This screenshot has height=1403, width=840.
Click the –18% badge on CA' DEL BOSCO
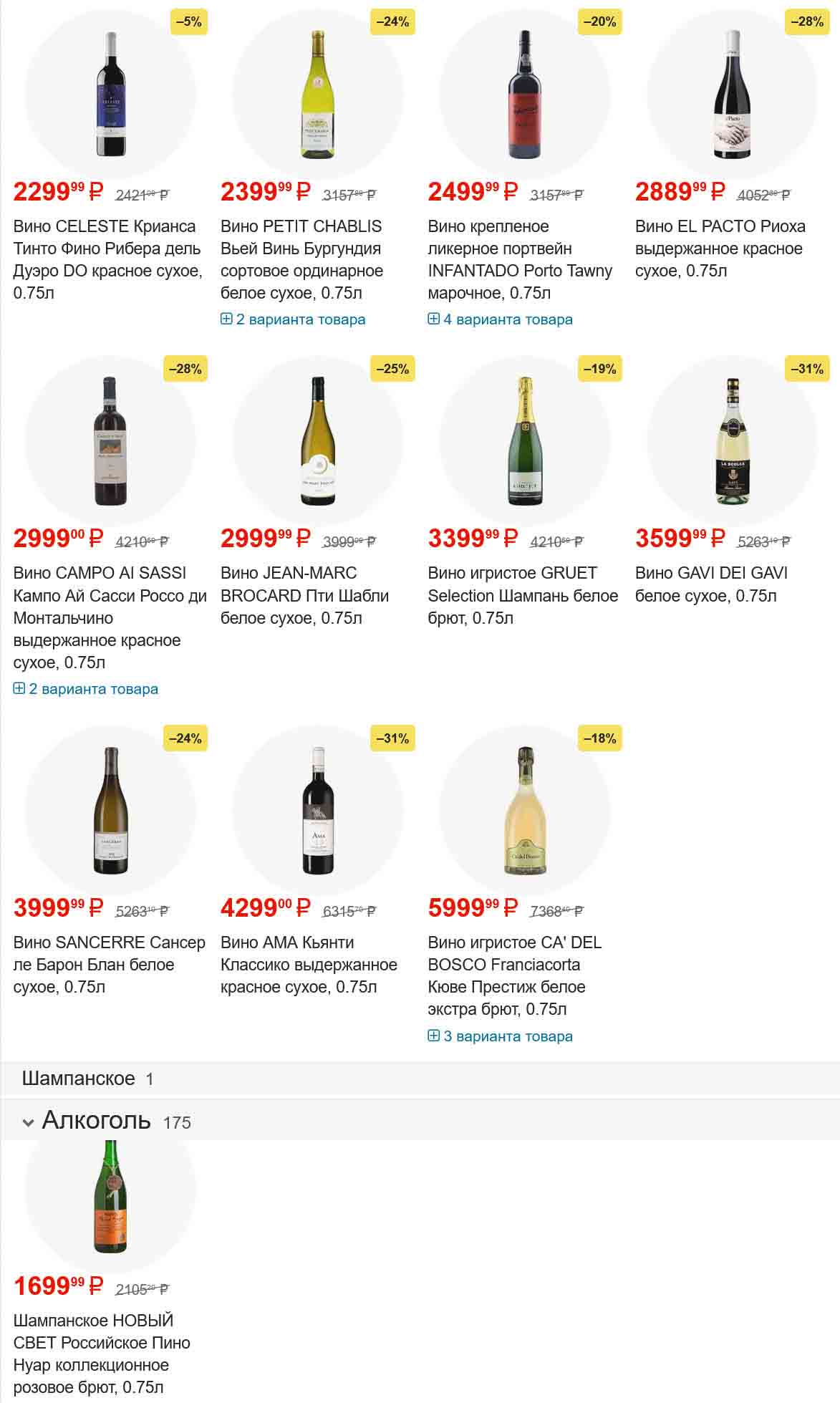coord(599,738)
